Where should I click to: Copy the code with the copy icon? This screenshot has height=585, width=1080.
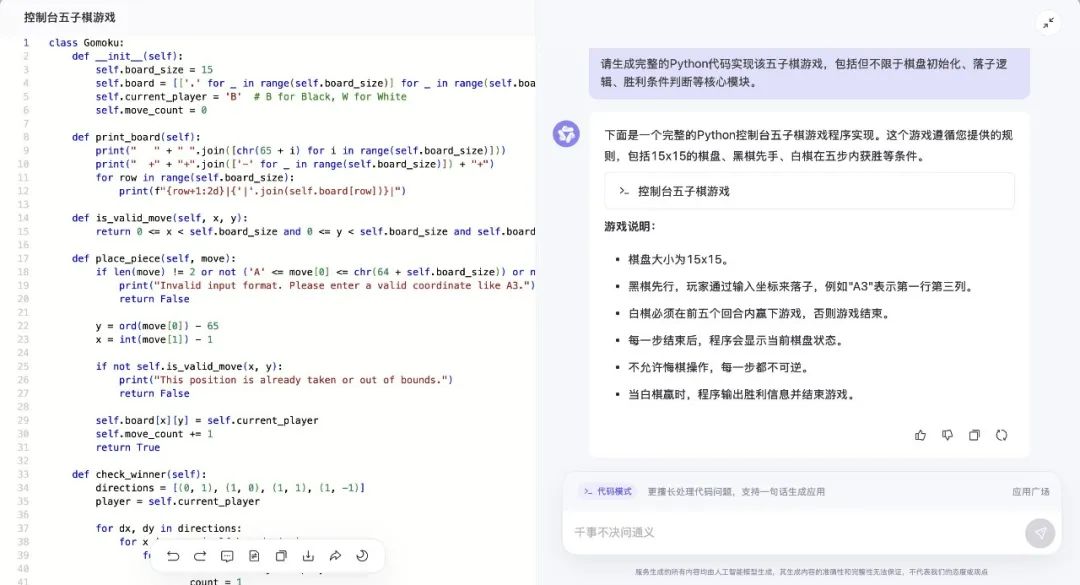coord(281,556)
